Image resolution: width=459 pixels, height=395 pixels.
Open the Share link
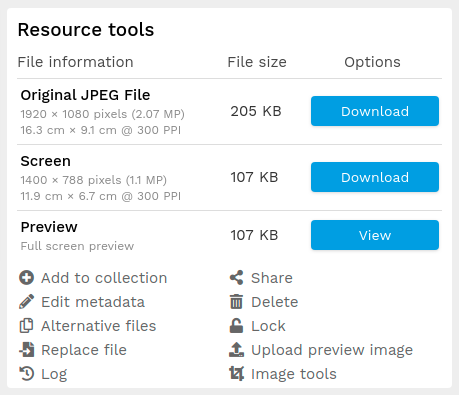(272, 278)
